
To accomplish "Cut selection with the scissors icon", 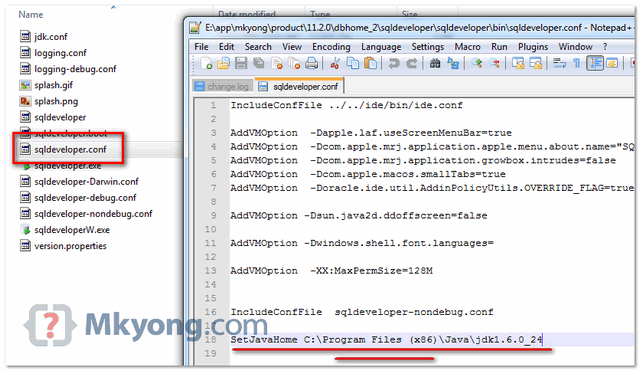I will point(335,63).
